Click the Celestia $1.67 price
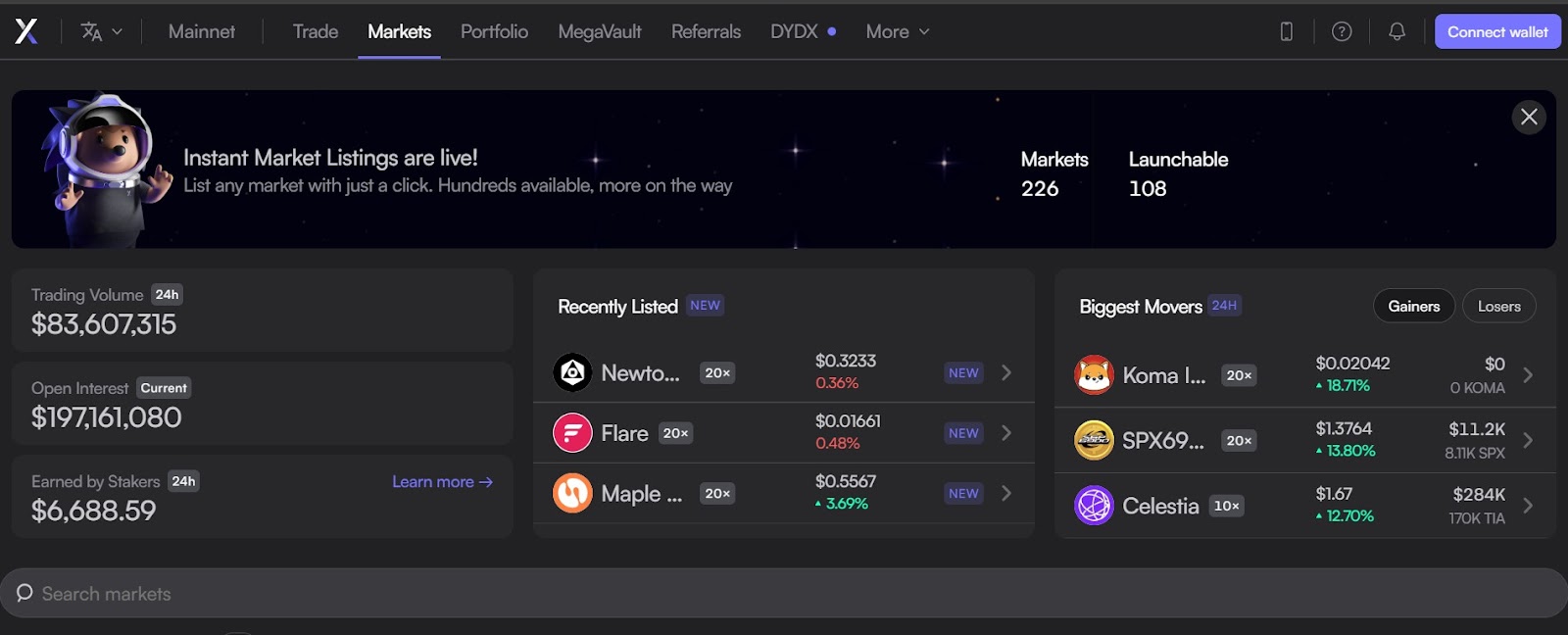The height and width of the screenshot is (635, 1568). (x=1334, y=494)
